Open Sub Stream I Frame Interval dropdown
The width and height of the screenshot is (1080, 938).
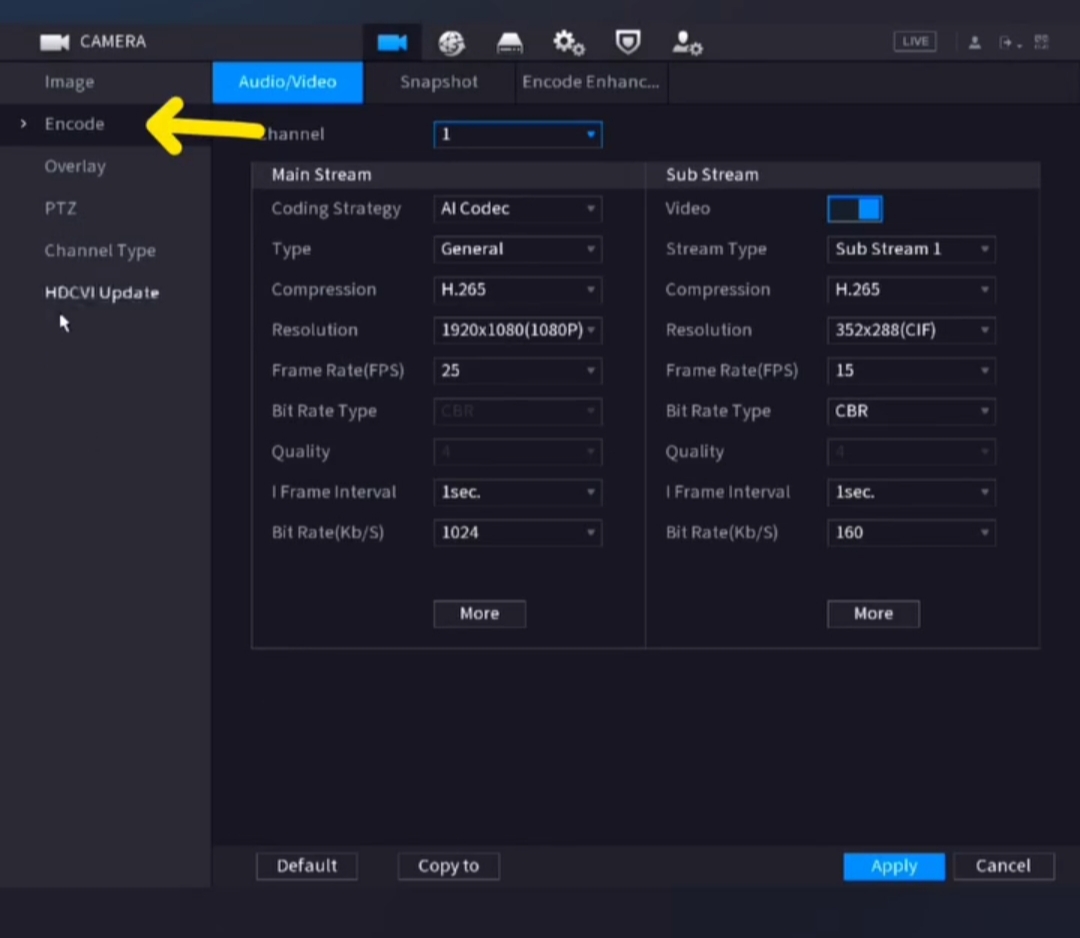coord(911,492)
